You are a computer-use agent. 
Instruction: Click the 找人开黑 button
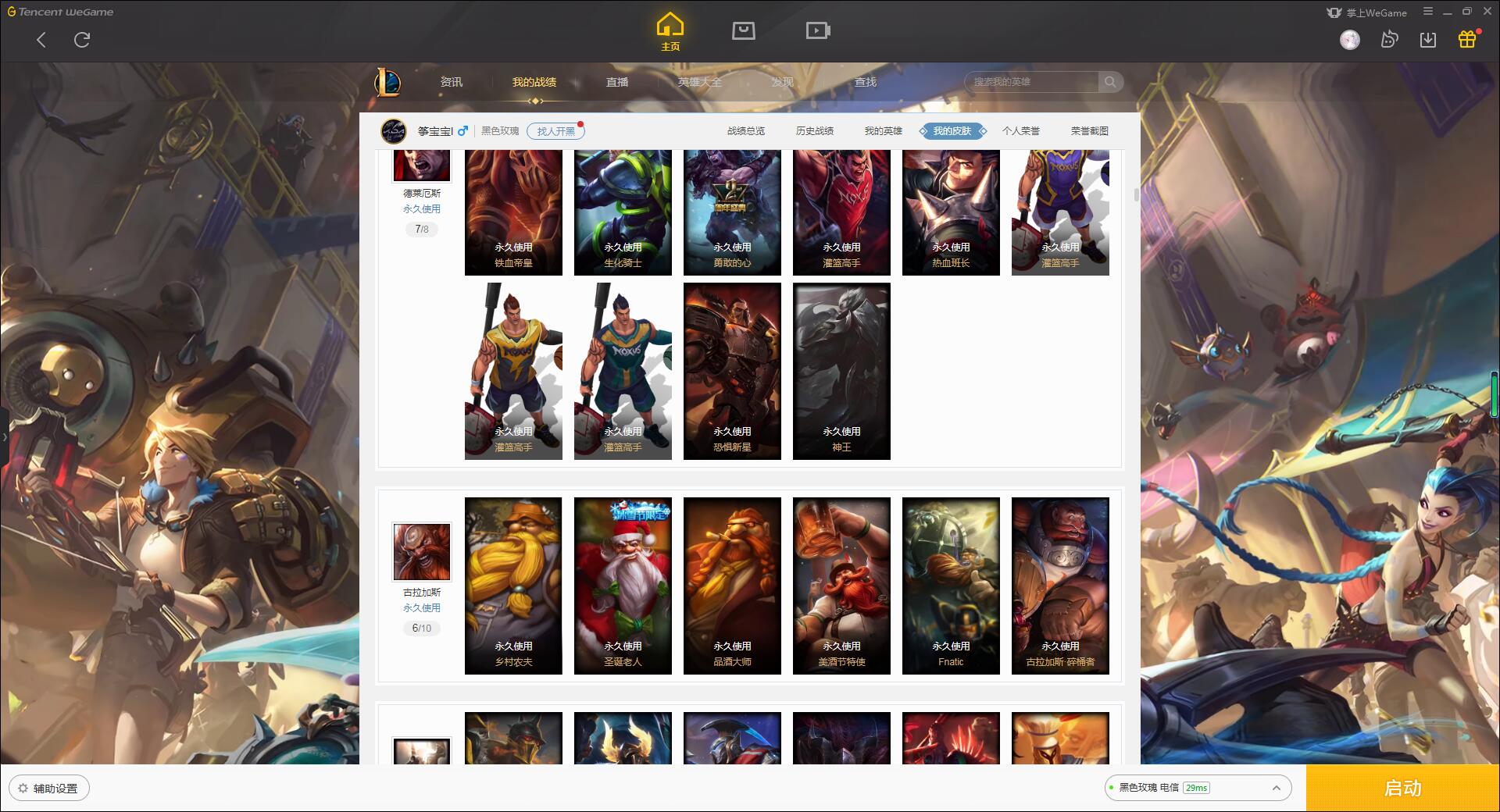click(555, 131)
